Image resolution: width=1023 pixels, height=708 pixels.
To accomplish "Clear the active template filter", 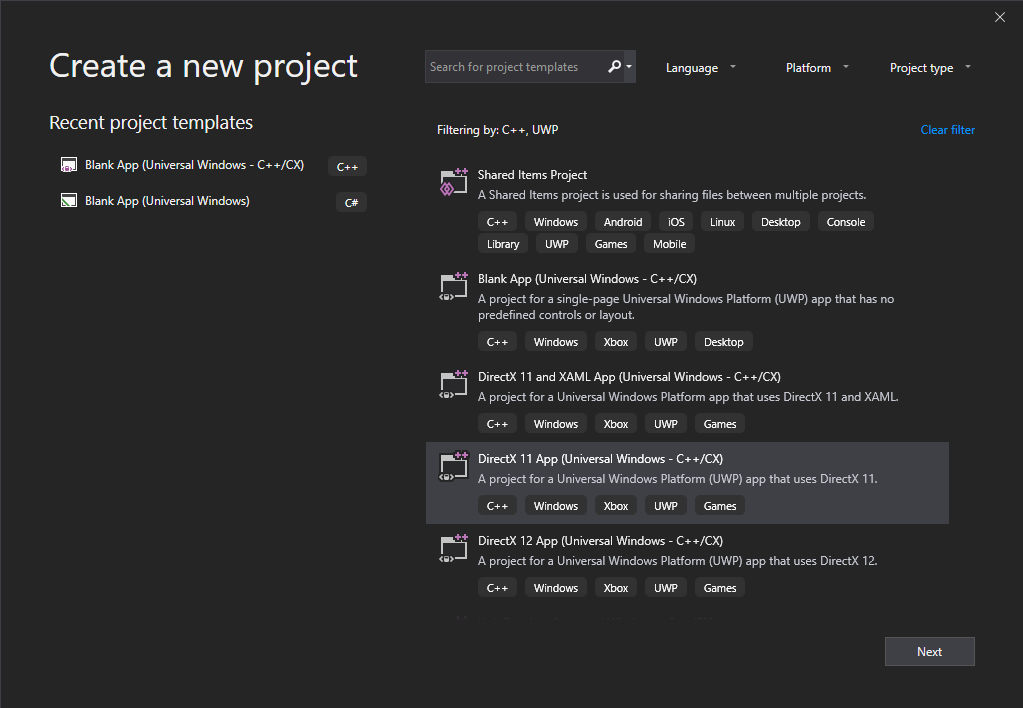I will click(x=947, y=130).
